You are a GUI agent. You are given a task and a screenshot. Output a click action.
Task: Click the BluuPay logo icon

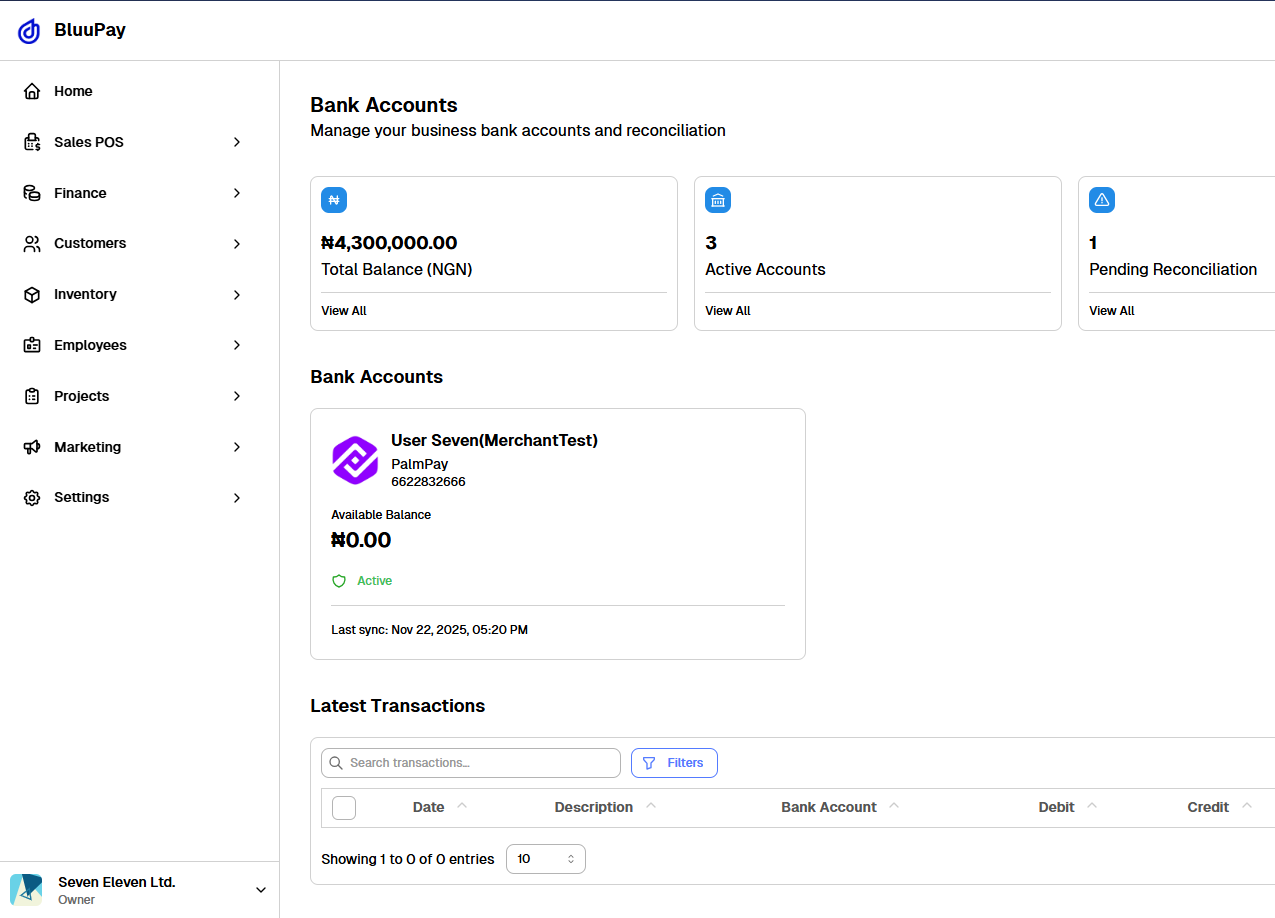29,31
